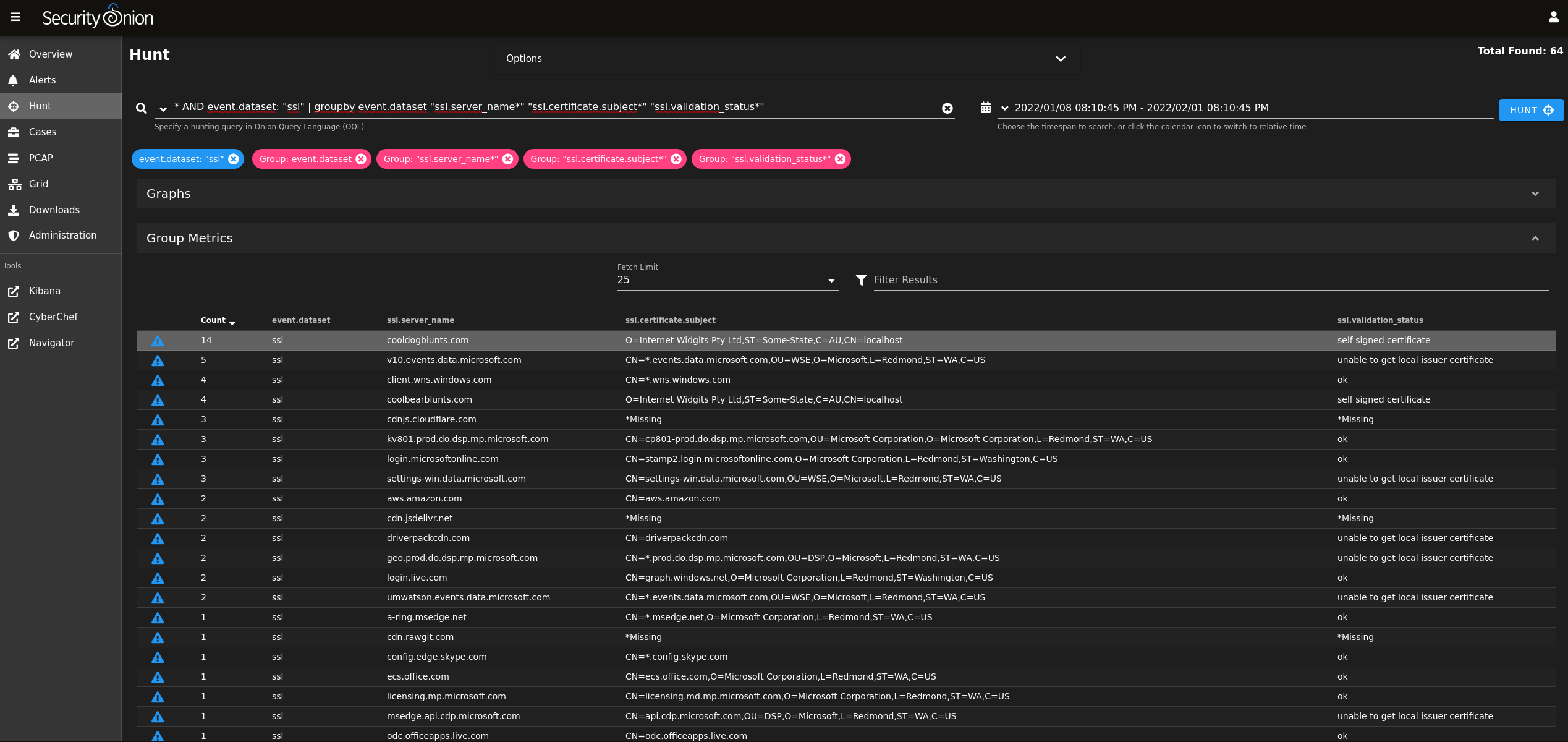Click the search magnifier icon in query bar
The image size is (1568, 742).
tap(142, 108)
